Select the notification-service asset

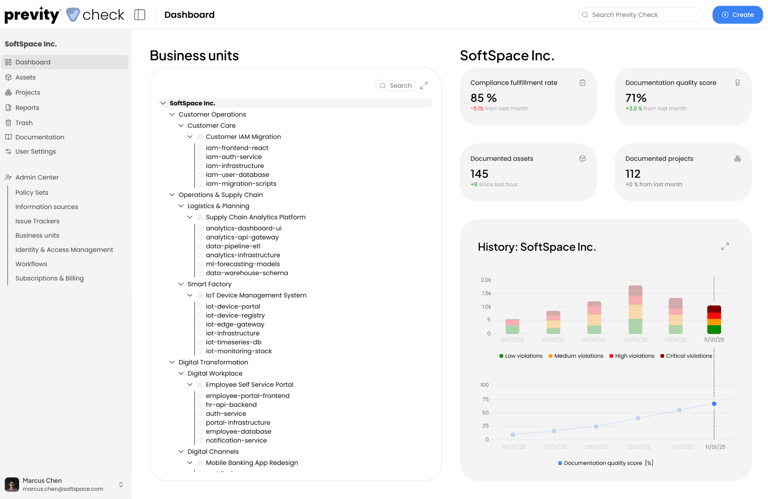pyautogui.click(x=237, y=440)
